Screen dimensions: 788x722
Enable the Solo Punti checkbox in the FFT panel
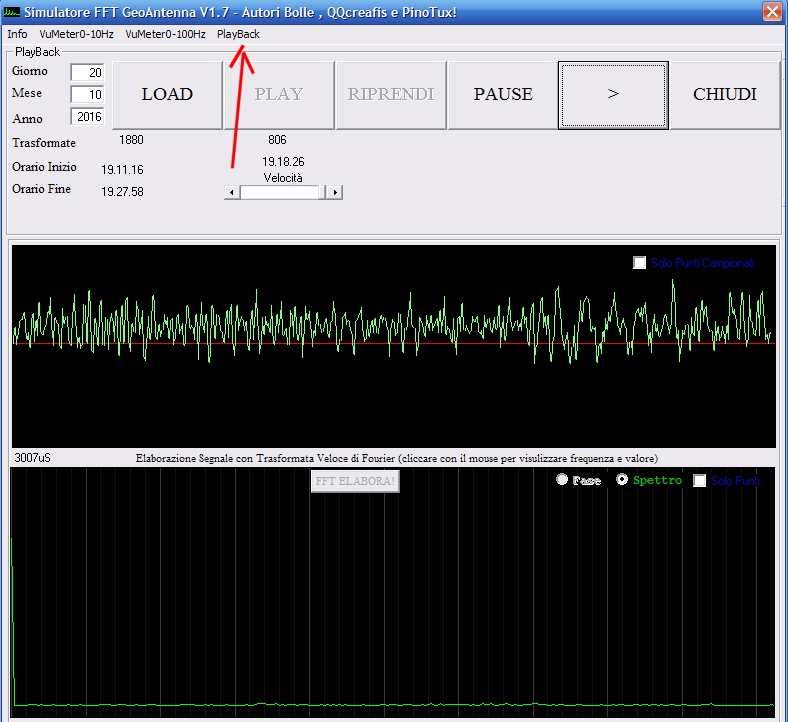700,481
